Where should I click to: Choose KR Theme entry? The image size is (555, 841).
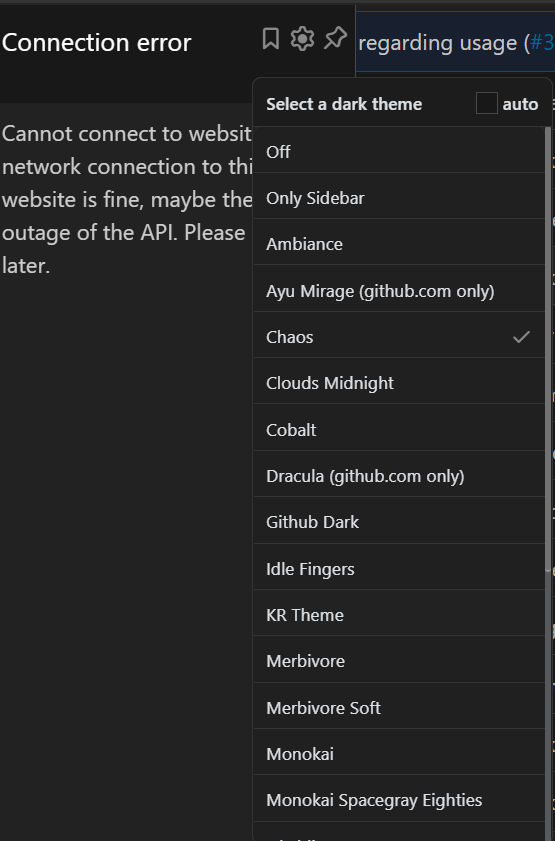tap(399, 615)
